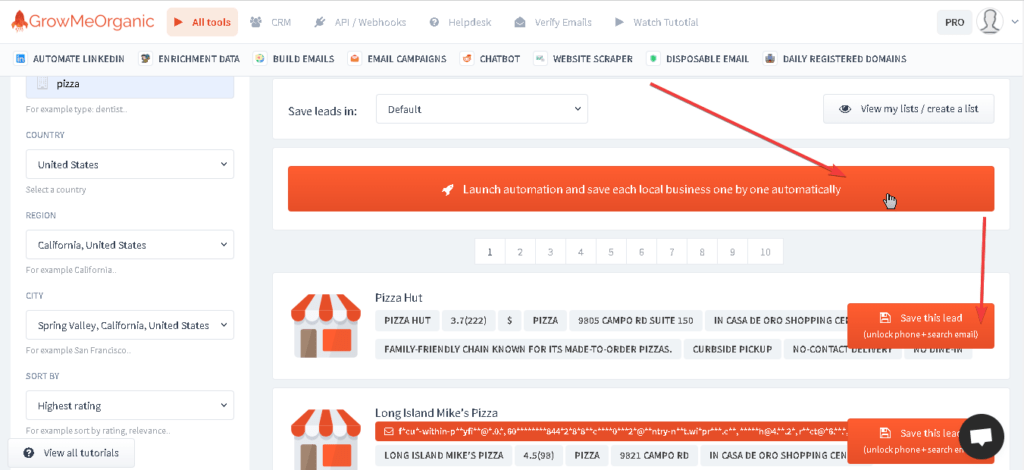Click the pizza keyword input field
1024x470 pixels.
coord(130,84)
